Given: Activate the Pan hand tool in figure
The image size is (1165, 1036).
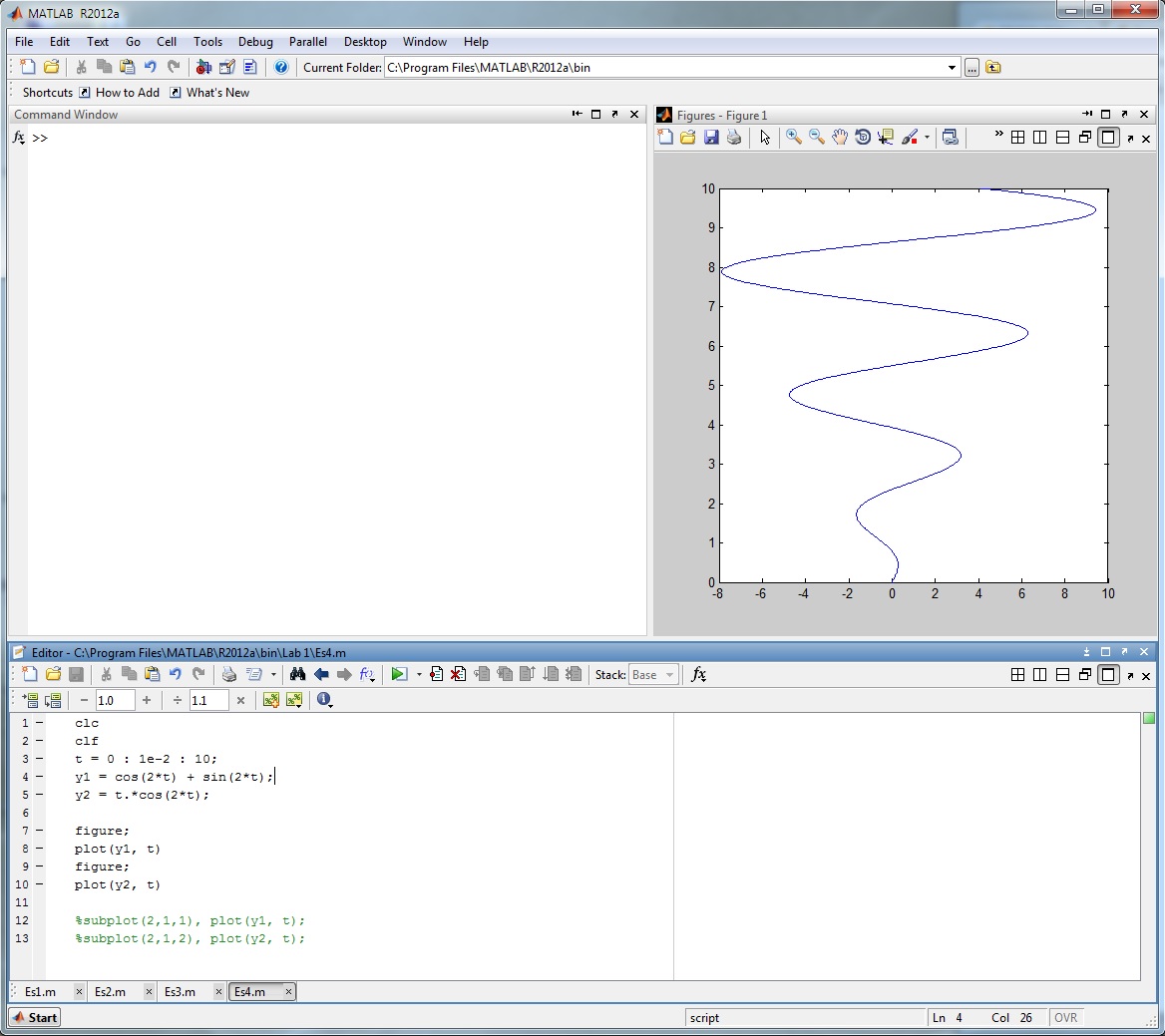Looking at the screenshot, I should click(840, 138).
